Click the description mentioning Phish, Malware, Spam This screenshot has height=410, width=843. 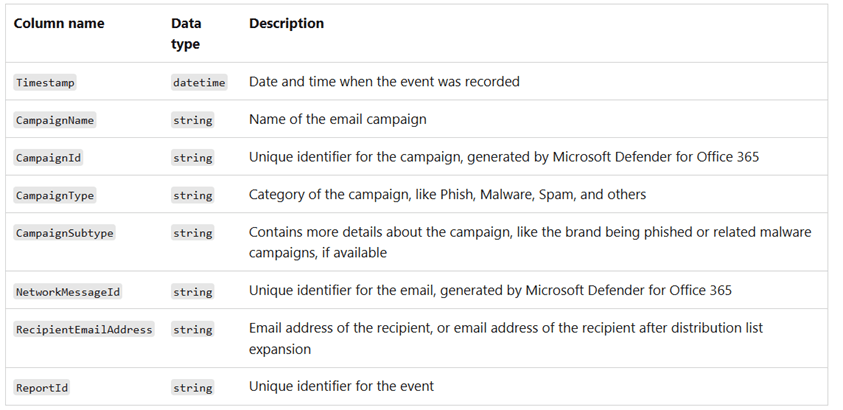point(447,195)
